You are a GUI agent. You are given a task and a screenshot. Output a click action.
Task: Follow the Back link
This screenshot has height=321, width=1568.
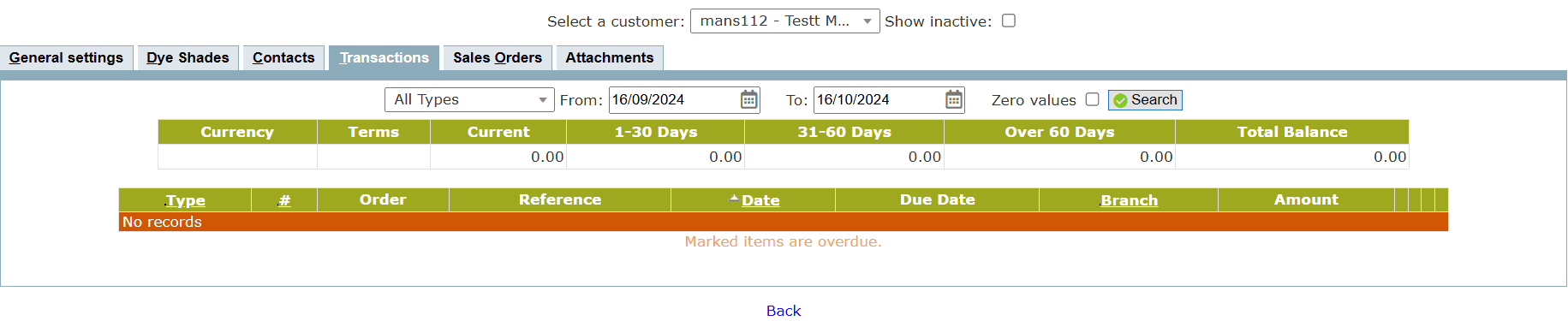coord(784,311)
